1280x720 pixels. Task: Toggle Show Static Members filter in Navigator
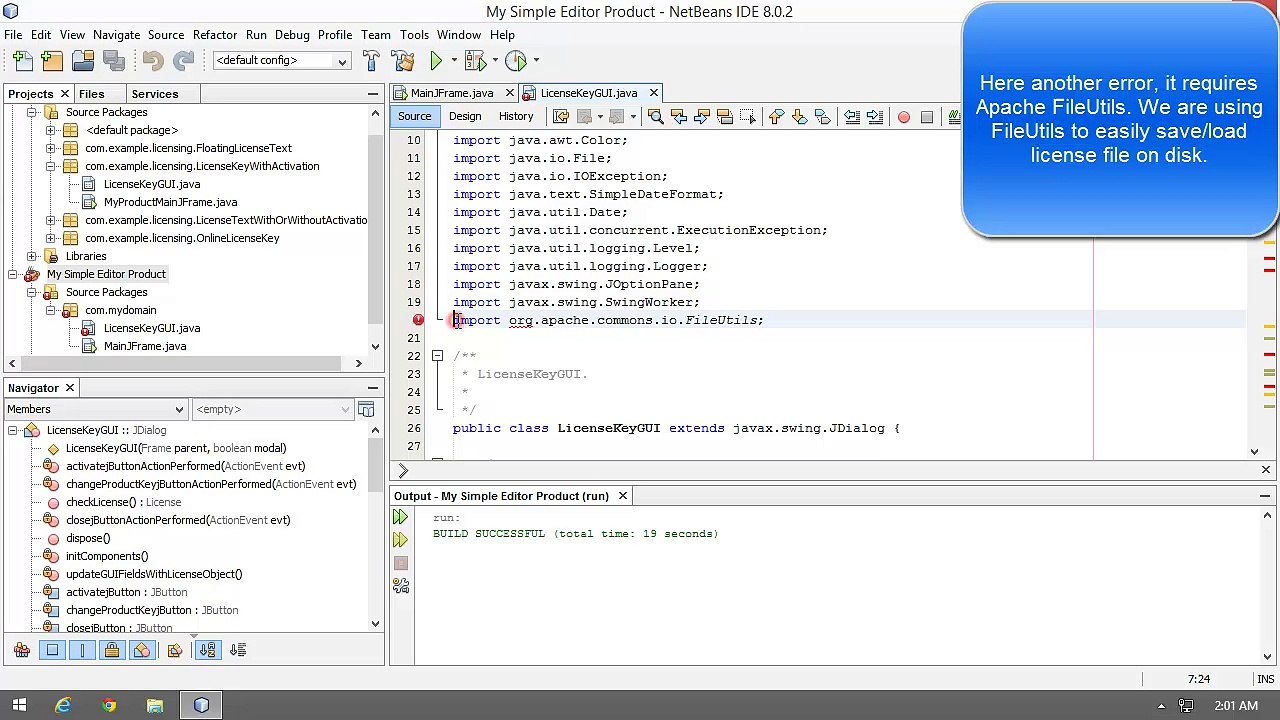click(82, 650)
